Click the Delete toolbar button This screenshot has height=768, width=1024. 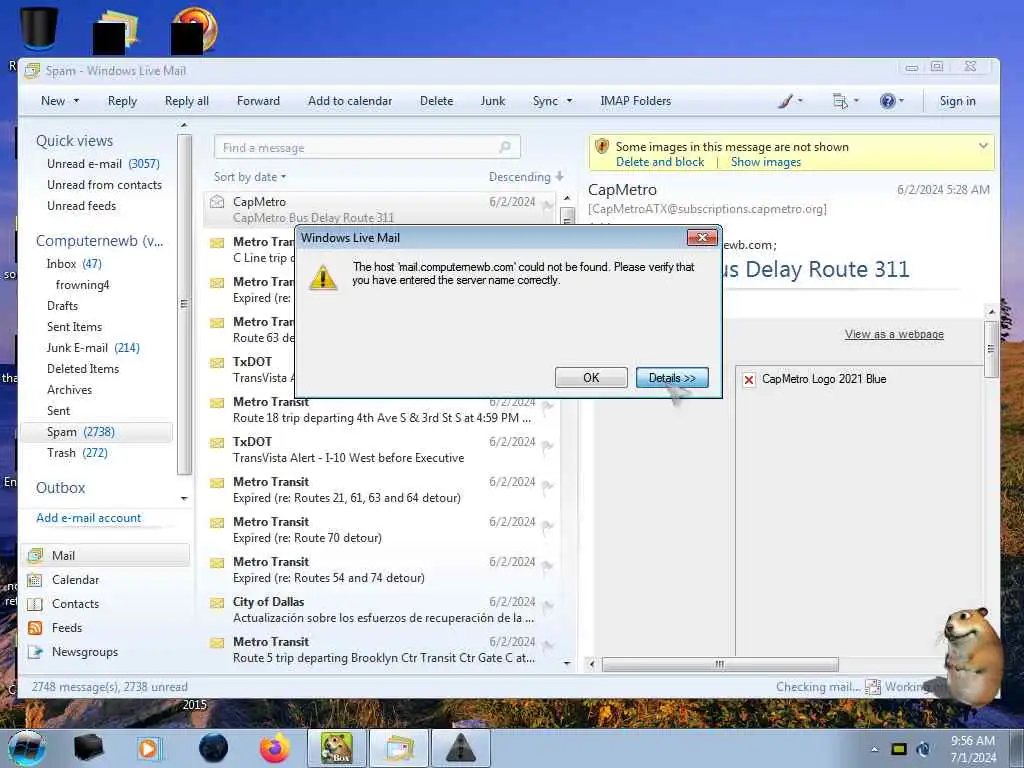pos(436,101)
